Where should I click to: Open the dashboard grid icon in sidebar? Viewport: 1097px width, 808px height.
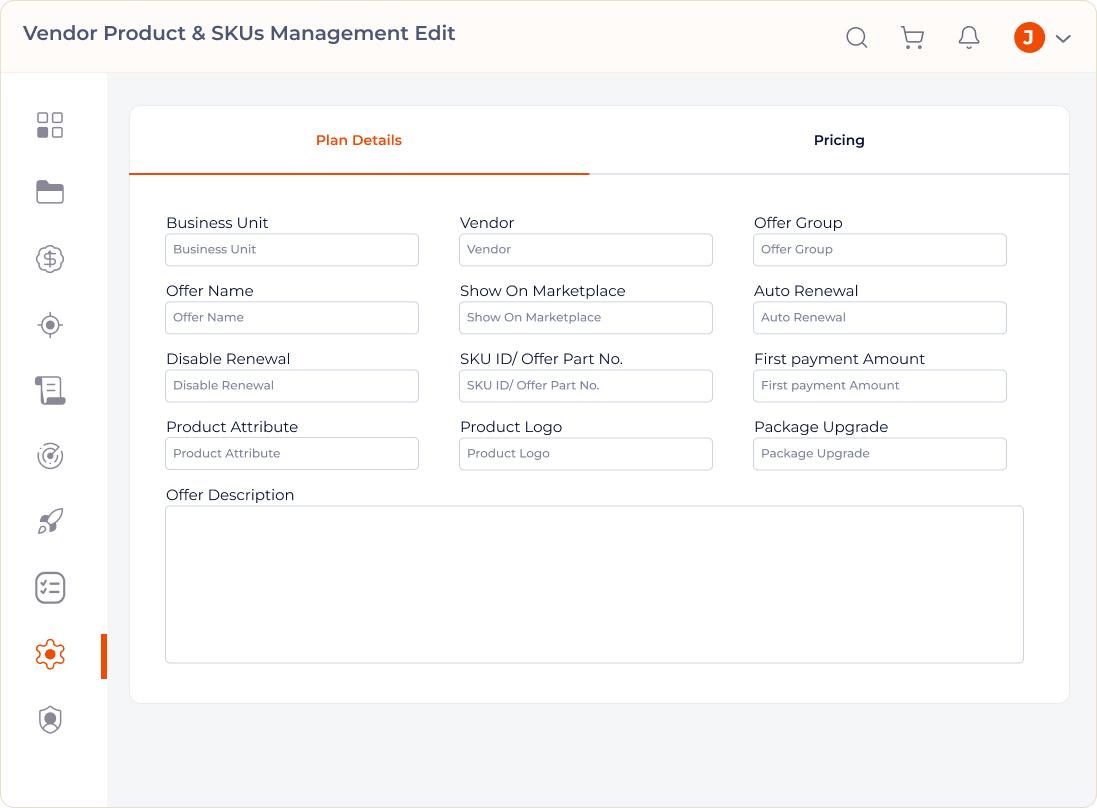tap(50, 125)
